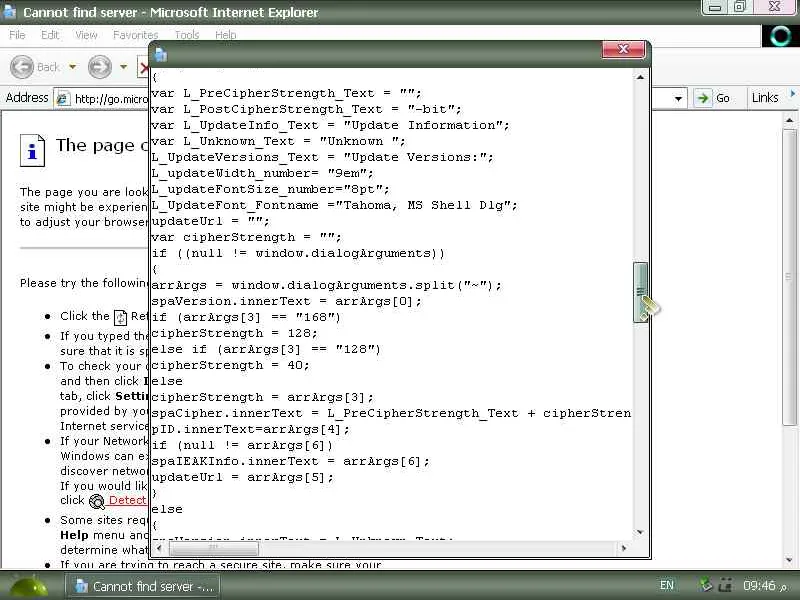Close the source code dialog window

click(x=623, y=49)
